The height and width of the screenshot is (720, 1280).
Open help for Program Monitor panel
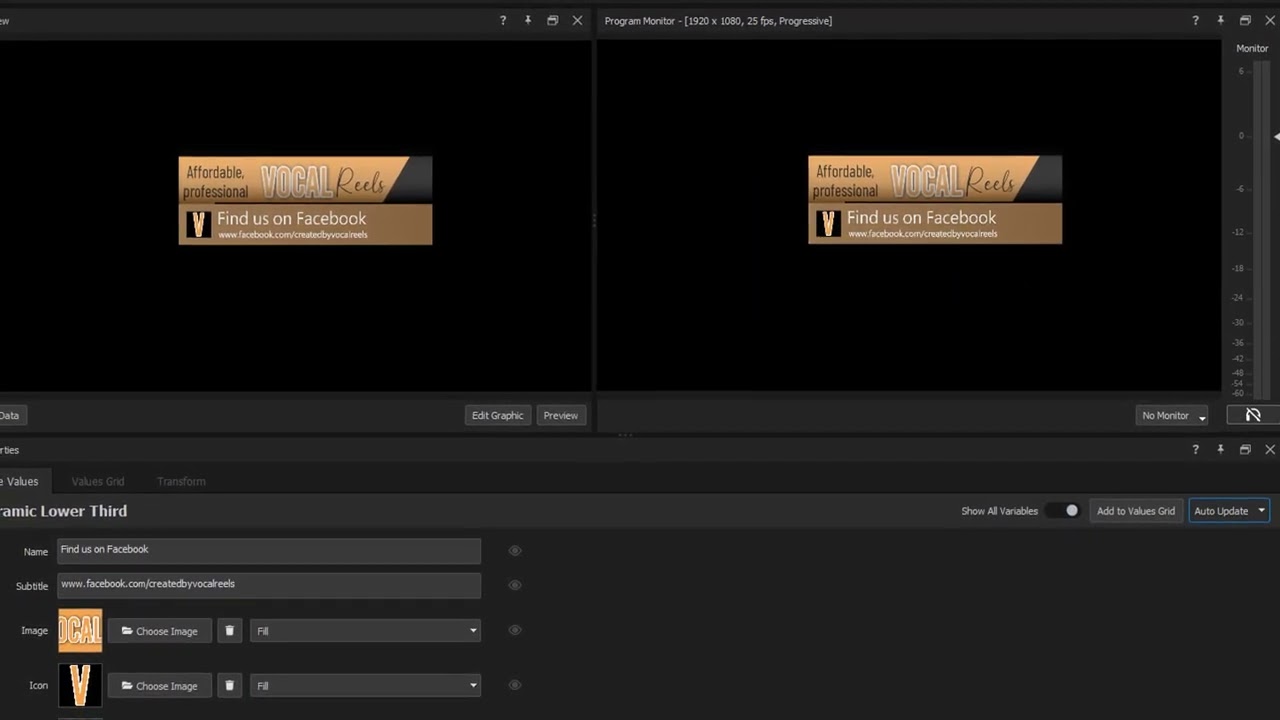[x=1195, y=20]
